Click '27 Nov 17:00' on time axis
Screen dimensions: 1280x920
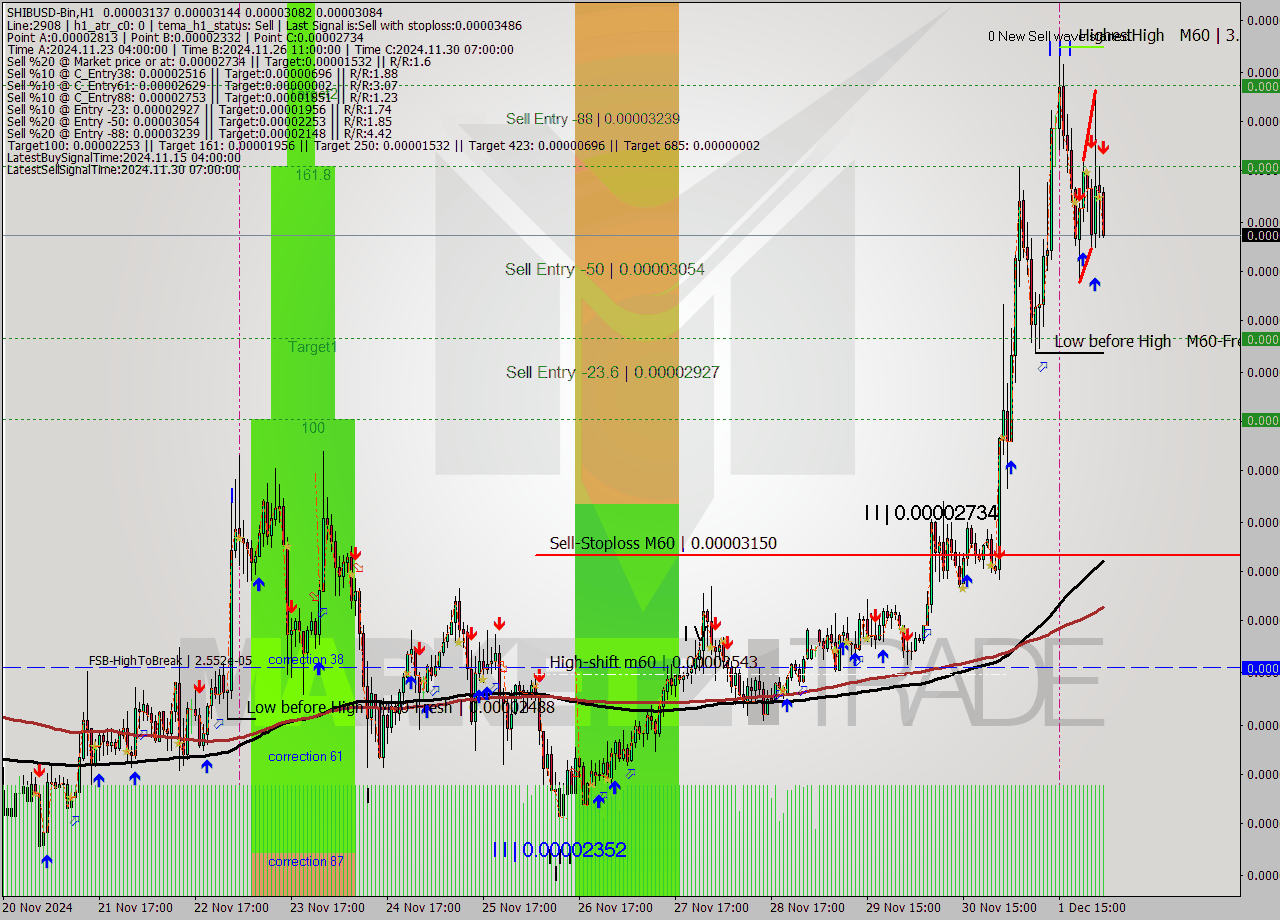(711, 908)
